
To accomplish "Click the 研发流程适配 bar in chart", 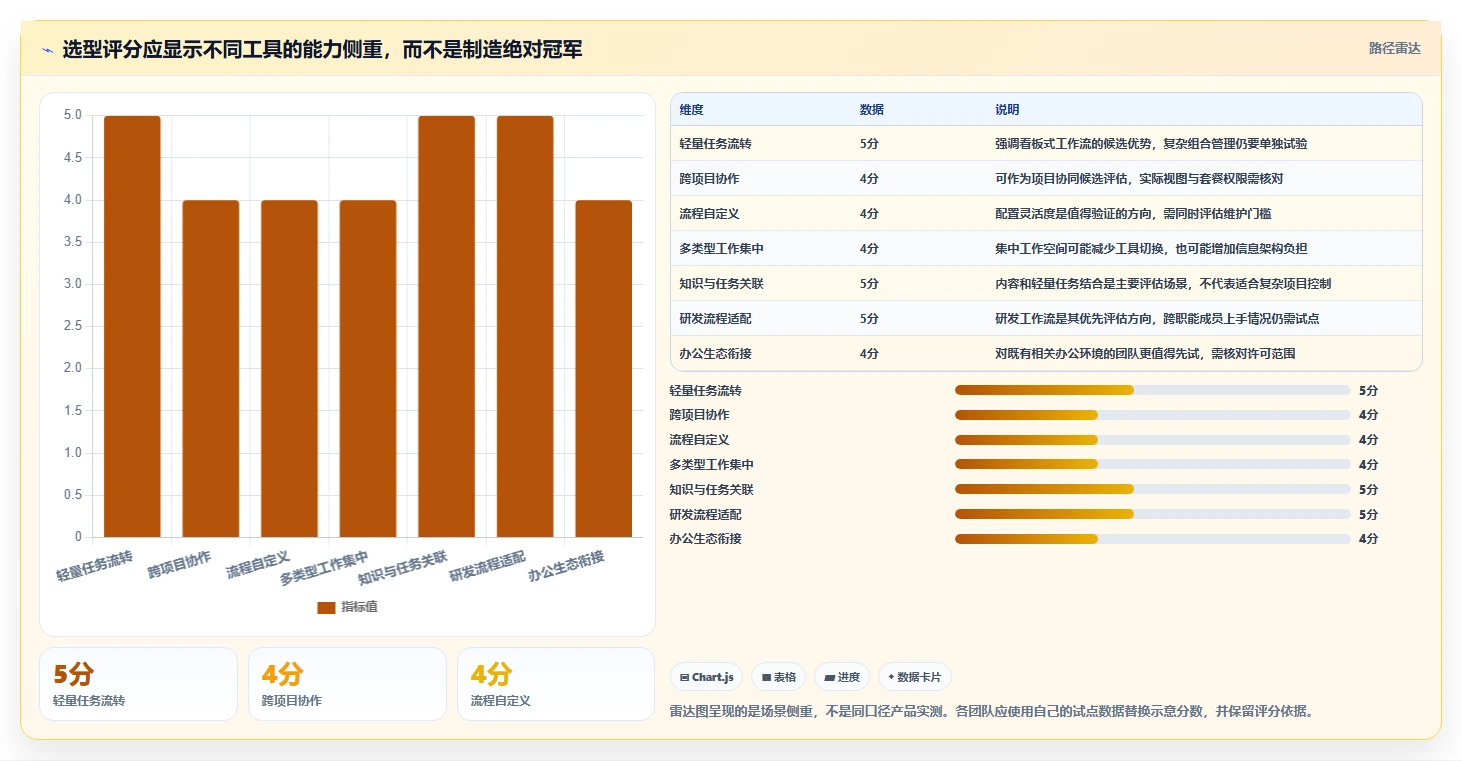I will [x=525, y=326].
